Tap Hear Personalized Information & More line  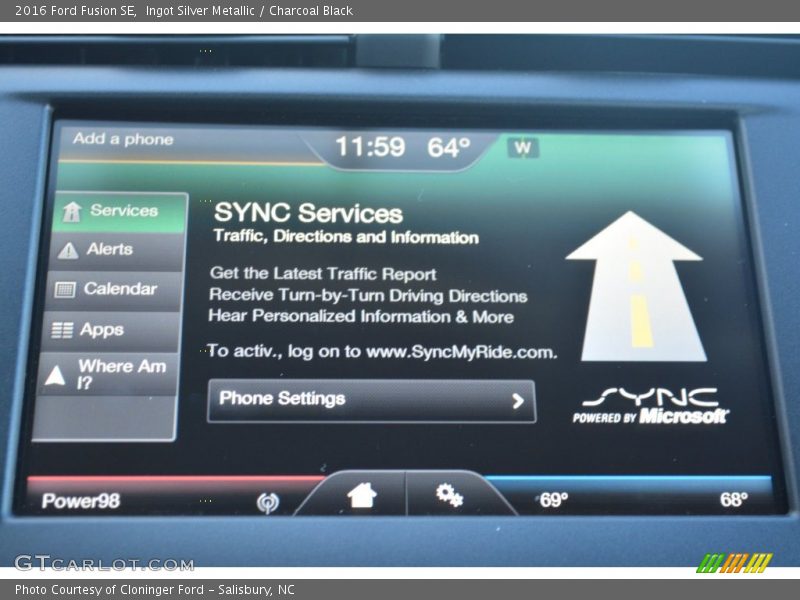coord(361,316)
